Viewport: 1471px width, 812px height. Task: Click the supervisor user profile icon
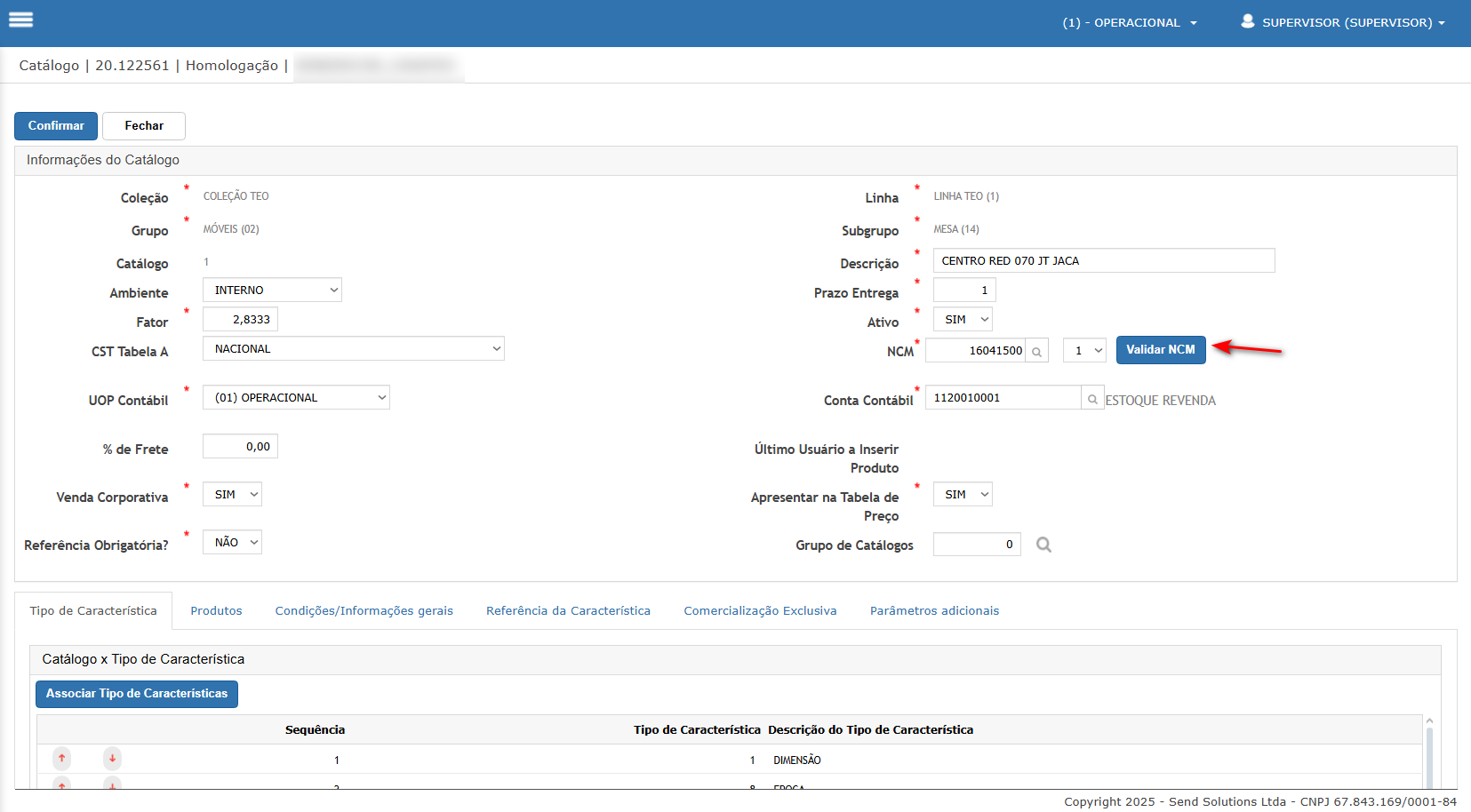click(1248, 21)
